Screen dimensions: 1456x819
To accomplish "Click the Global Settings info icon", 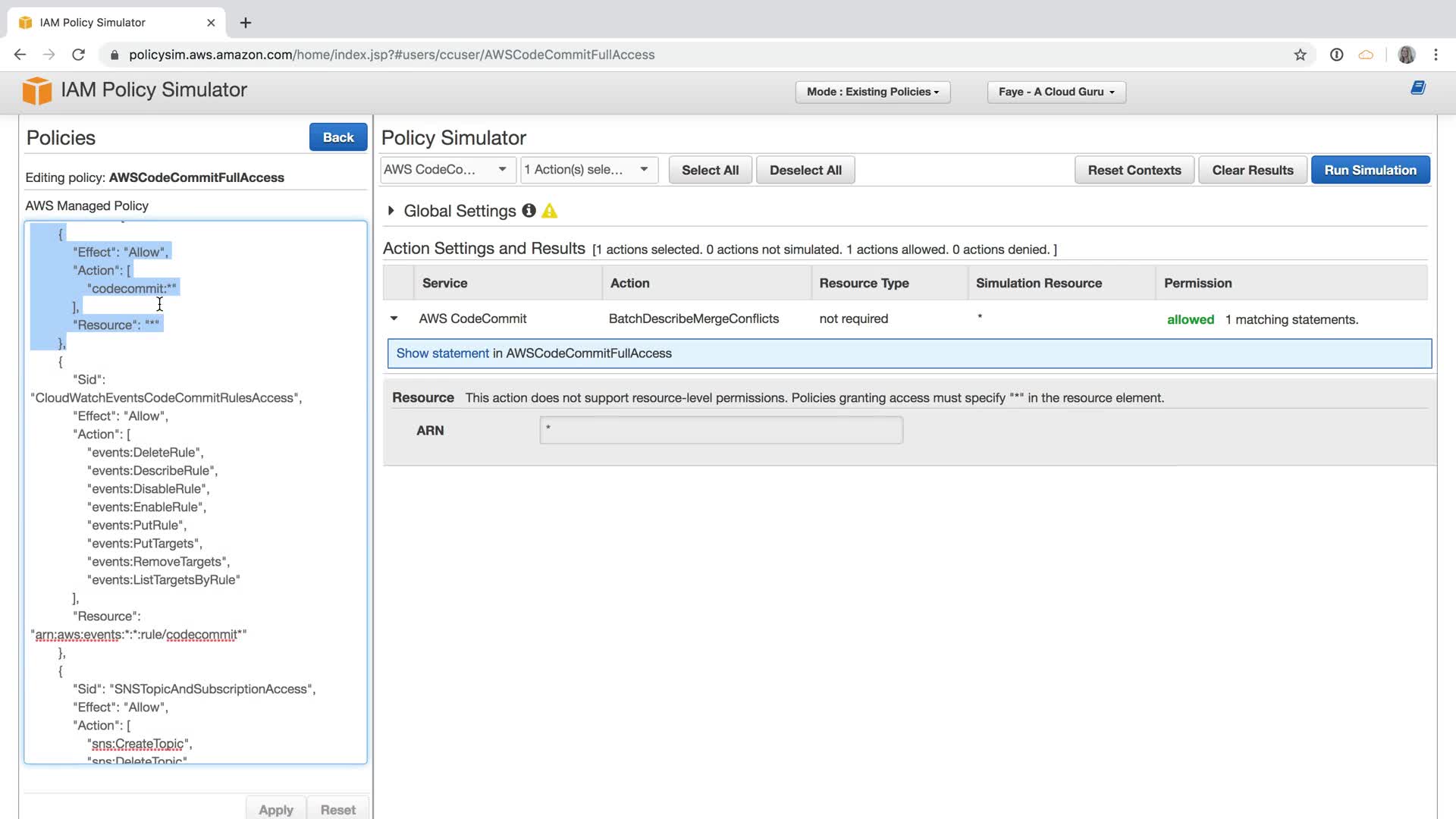I will pos(529,211).
